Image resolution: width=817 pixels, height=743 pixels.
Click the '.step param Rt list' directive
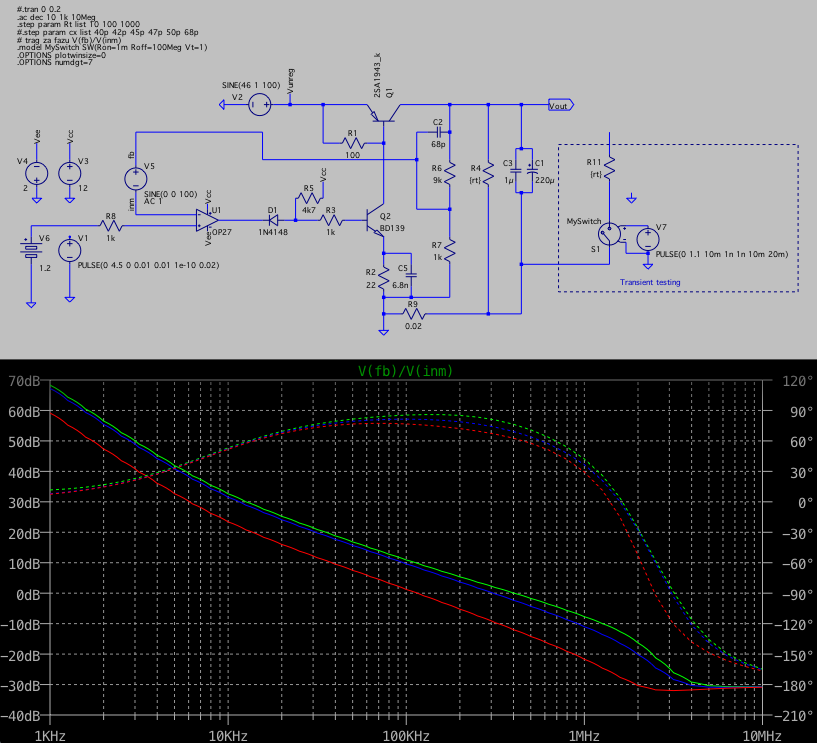pyautogui.click(x=78, y=24)
